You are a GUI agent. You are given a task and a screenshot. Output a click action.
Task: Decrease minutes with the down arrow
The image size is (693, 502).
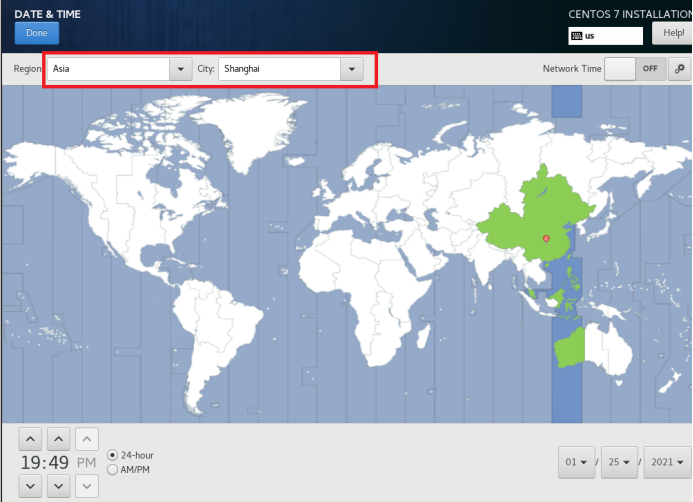[58, 486]
